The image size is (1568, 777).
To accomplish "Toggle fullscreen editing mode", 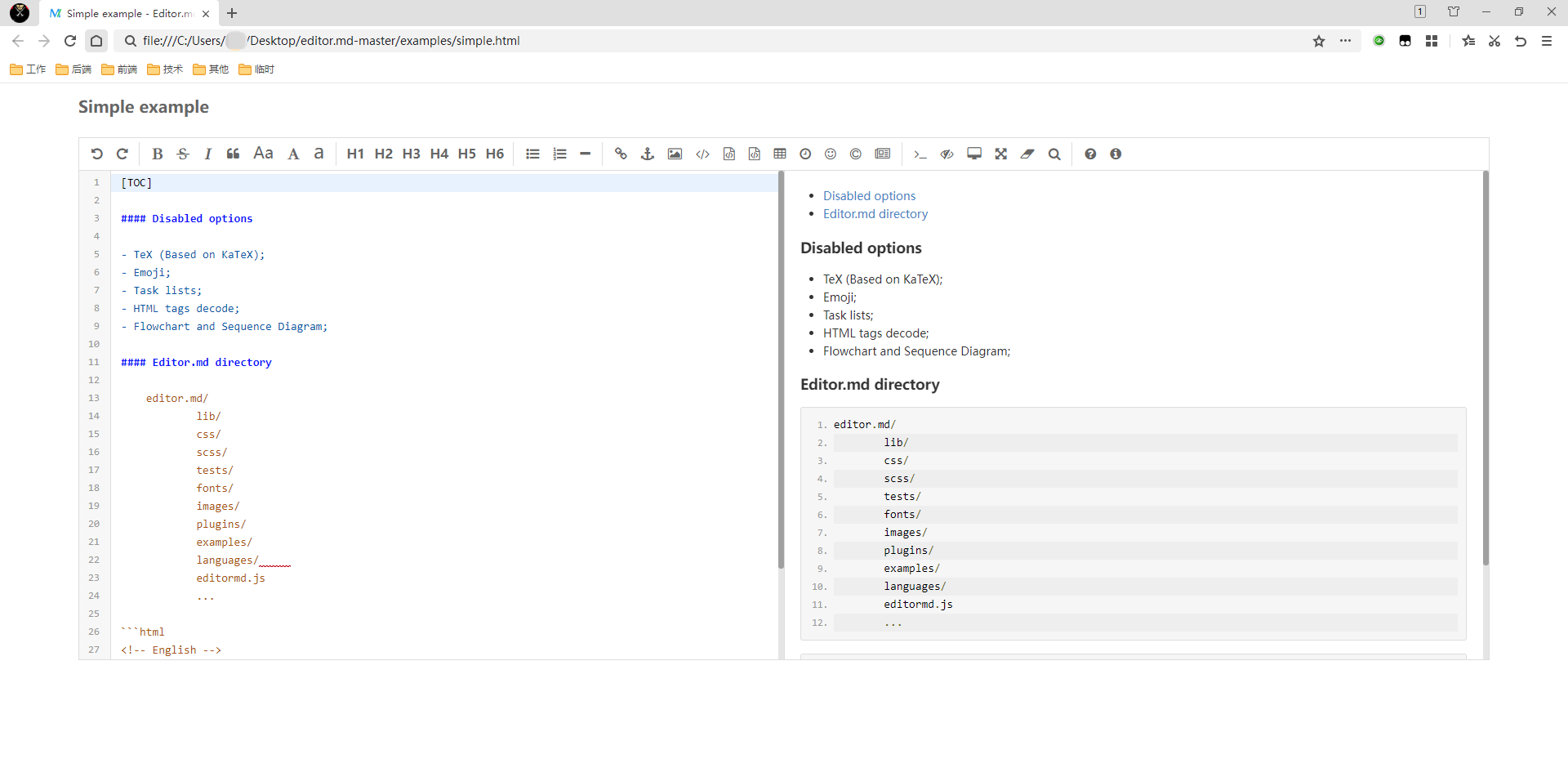I will pyautogui.click(x=1001, y=154).
